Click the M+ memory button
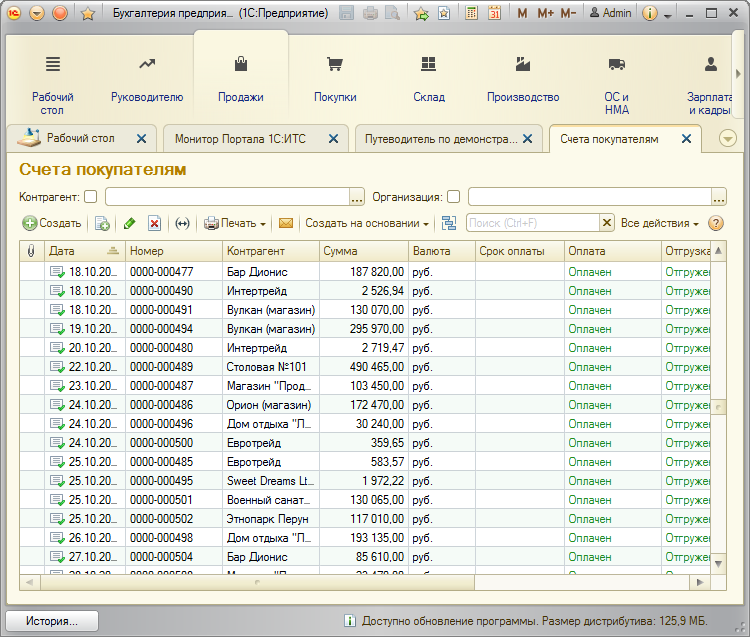The height and width of the screenshot is (637, 750). (x=545, y=13)
